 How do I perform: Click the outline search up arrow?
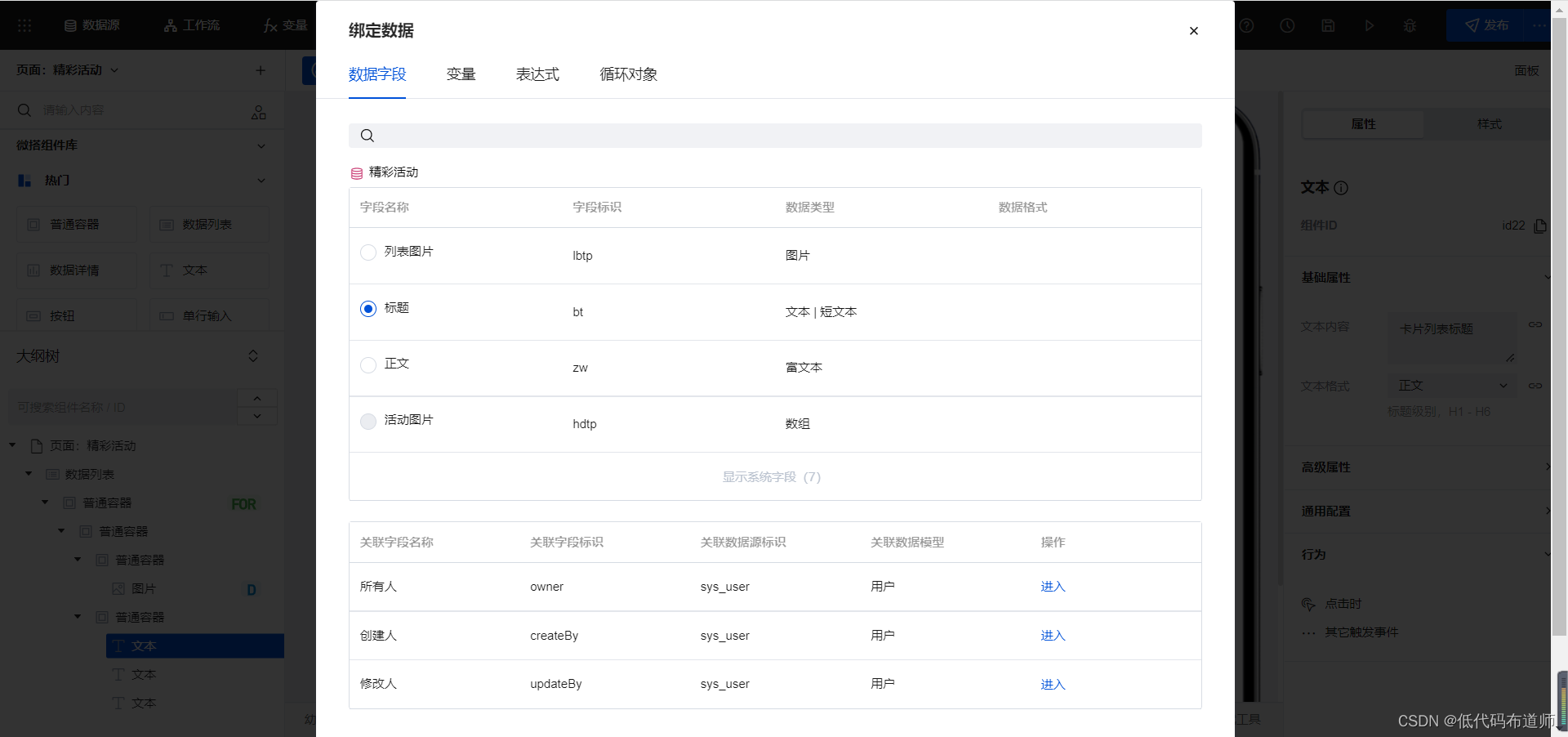257,399
